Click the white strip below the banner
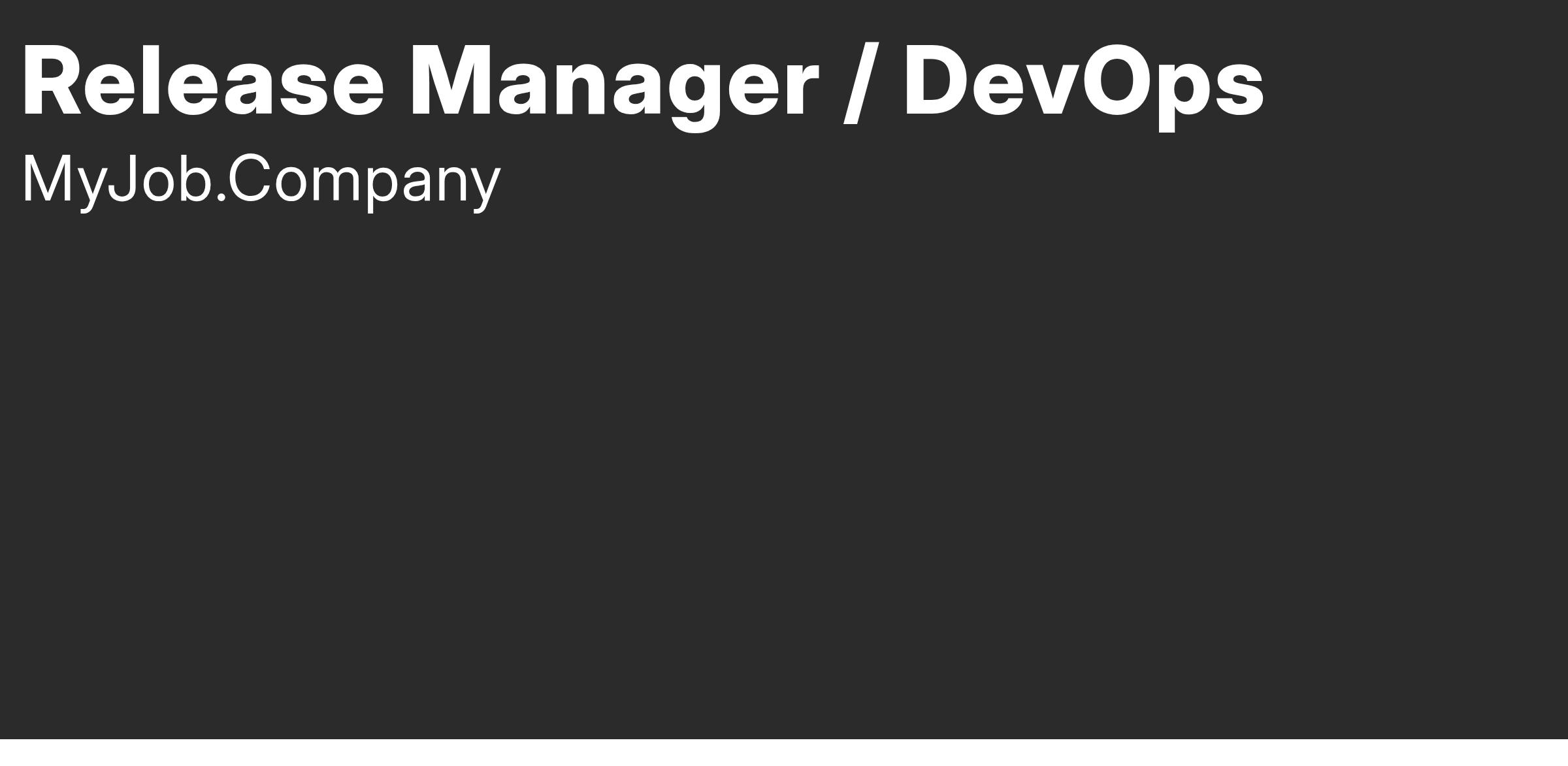1568x766 pixels. 784,752
